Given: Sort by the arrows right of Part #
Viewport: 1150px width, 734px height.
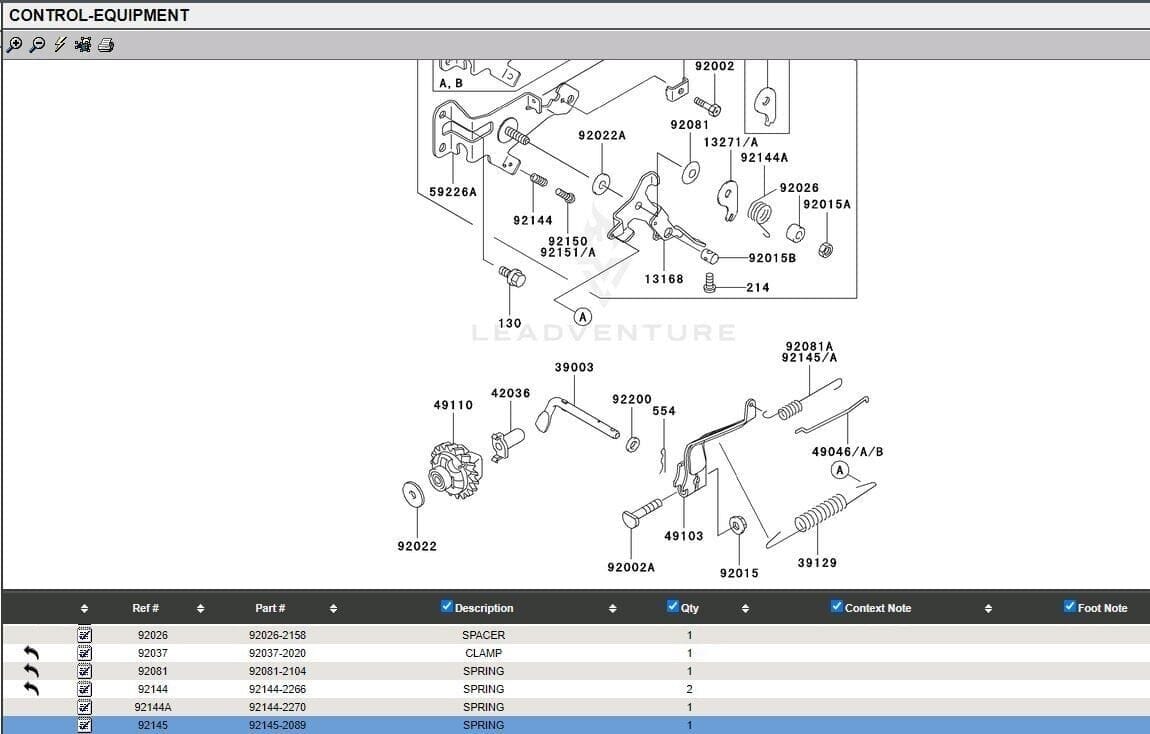Looking at the screenshot, I should click(x=333, y=608).
